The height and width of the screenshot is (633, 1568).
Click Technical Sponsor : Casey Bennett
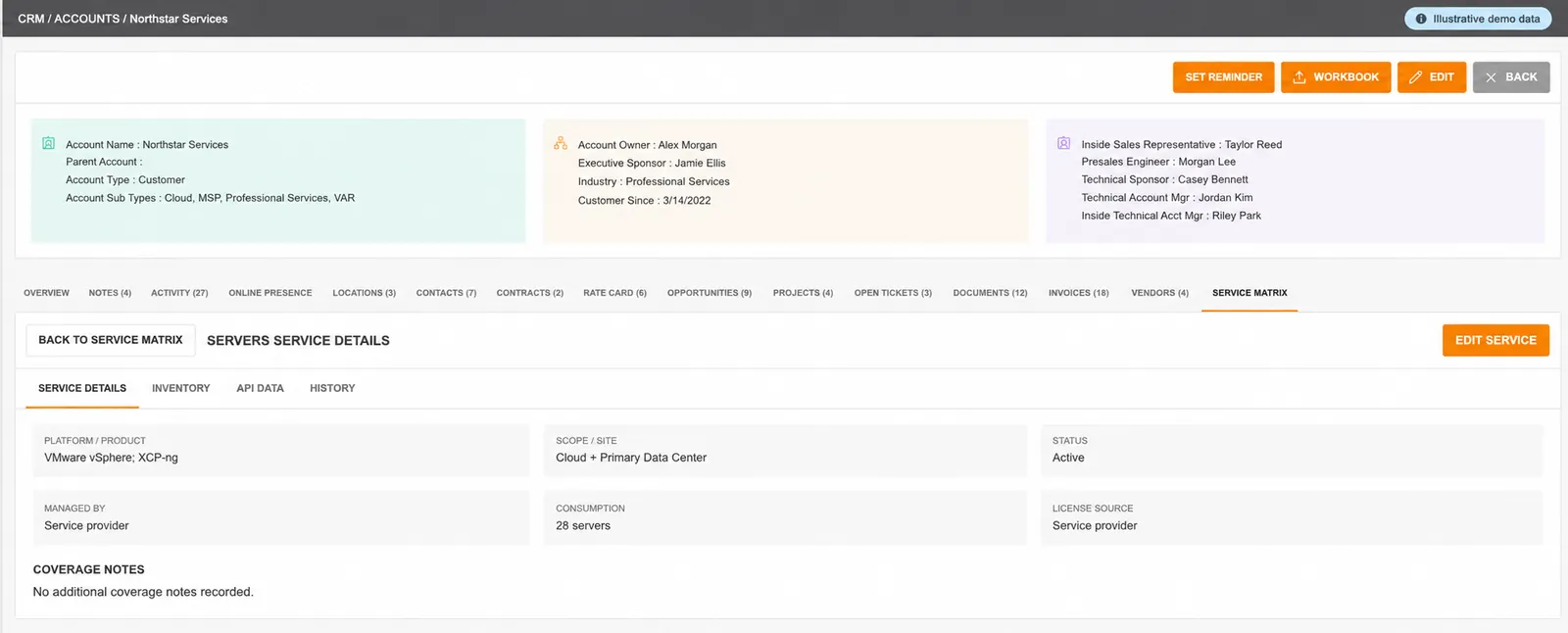1164,179
